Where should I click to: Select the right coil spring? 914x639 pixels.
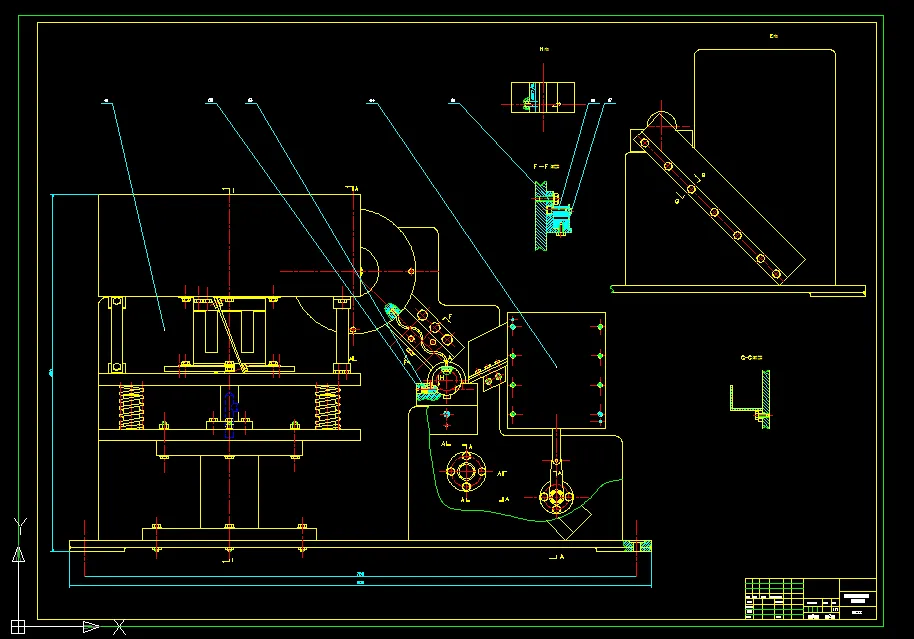328,407
